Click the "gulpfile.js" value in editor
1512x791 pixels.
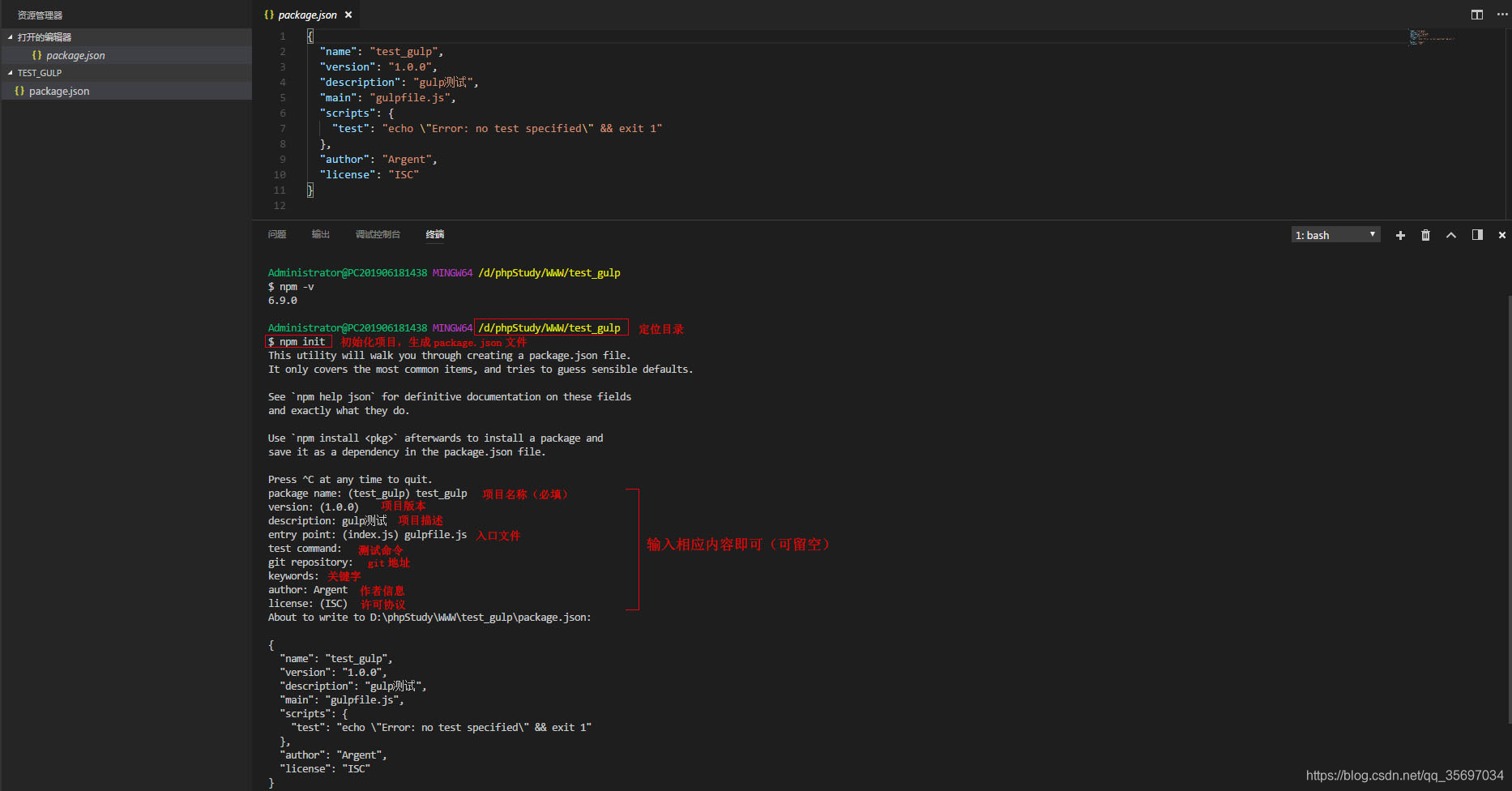[x=410, y=97]
